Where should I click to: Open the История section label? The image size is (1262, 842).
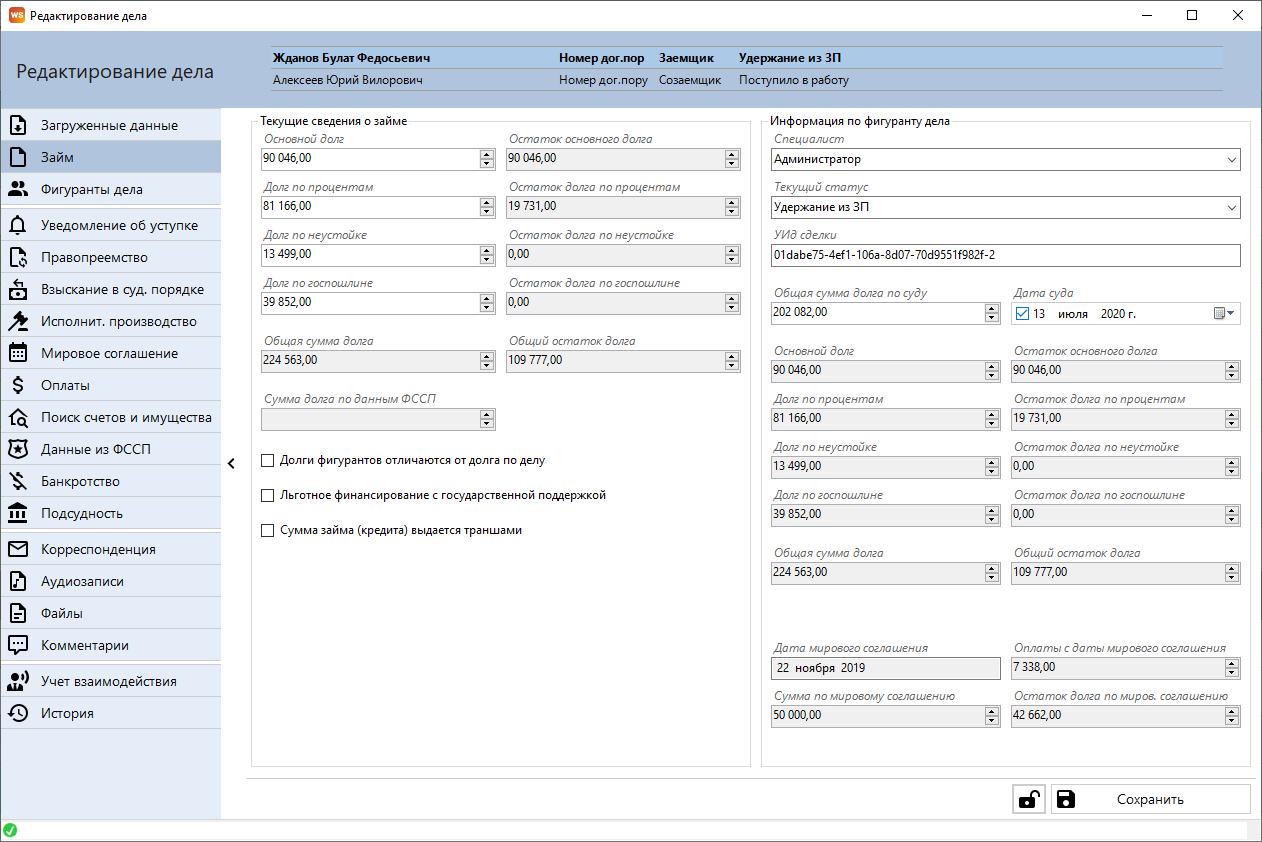tap(67, 713)
